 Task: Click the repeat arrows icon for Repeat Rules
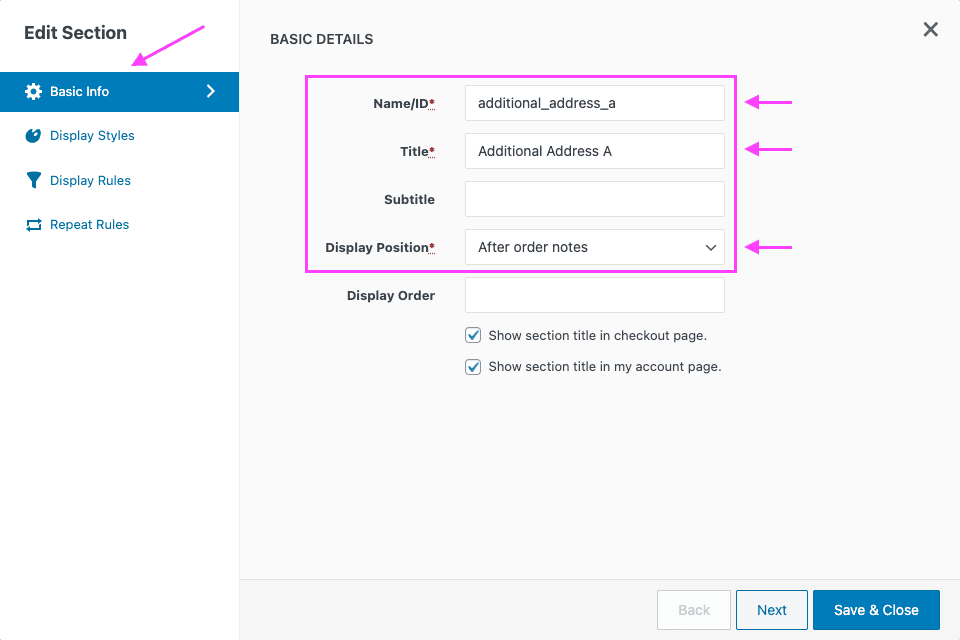coord(33,224)
